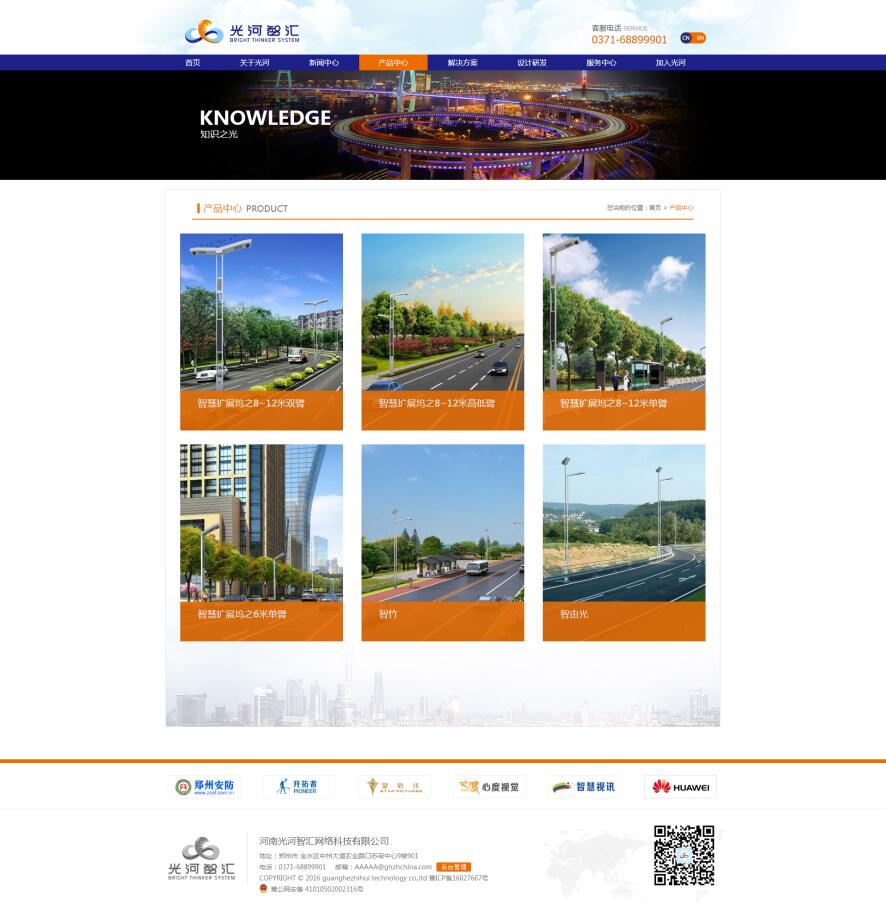Select the 加入光河 nav item

click(x=670, y=63)
